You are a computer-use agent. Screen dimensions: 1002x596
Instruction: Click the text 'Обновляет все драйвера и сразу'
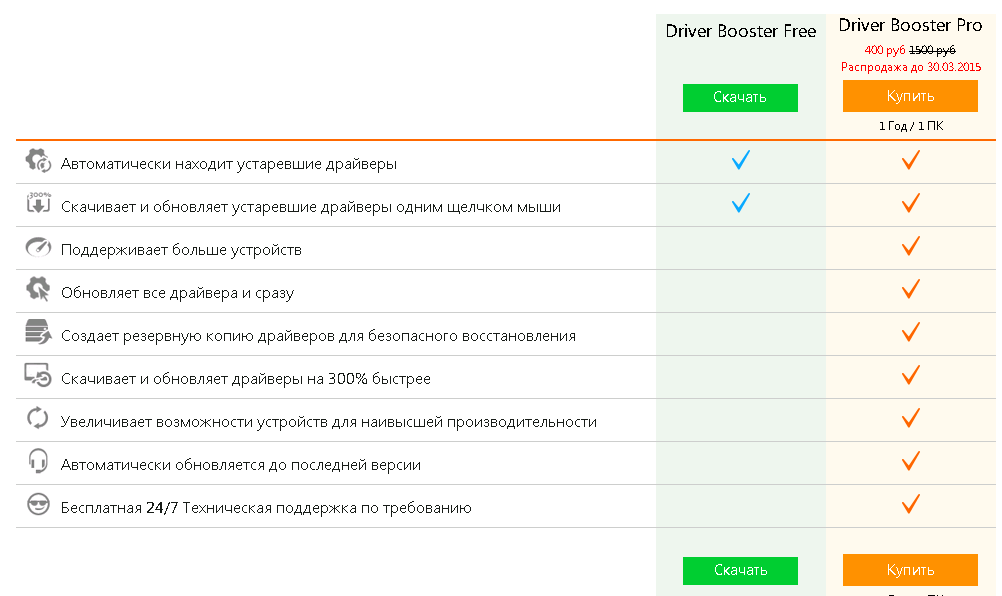tap(177, 293)
